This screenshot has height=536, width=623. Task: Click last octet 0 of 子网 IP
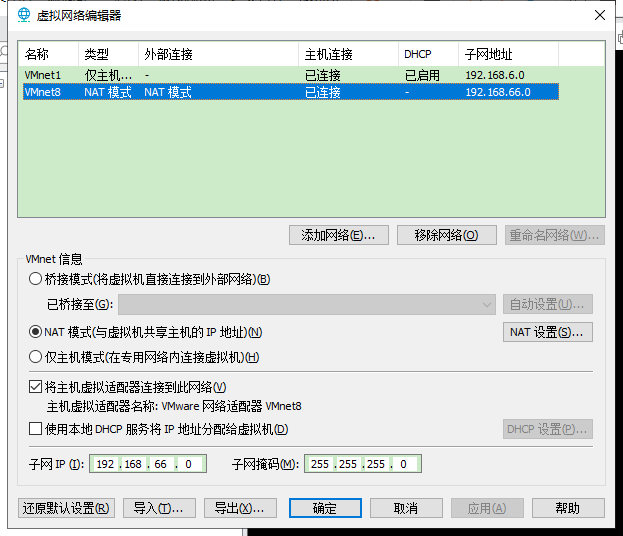(188, 464)
